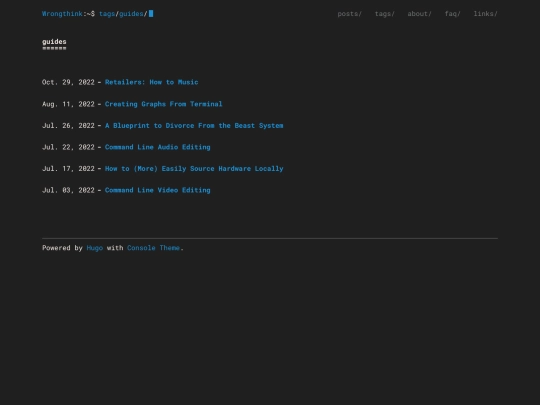This screenshot has height=405, width=540.
Task: Open 'Creating Graphs From Terminal' post
Action: pyautogui.click(x=164, y=104)
